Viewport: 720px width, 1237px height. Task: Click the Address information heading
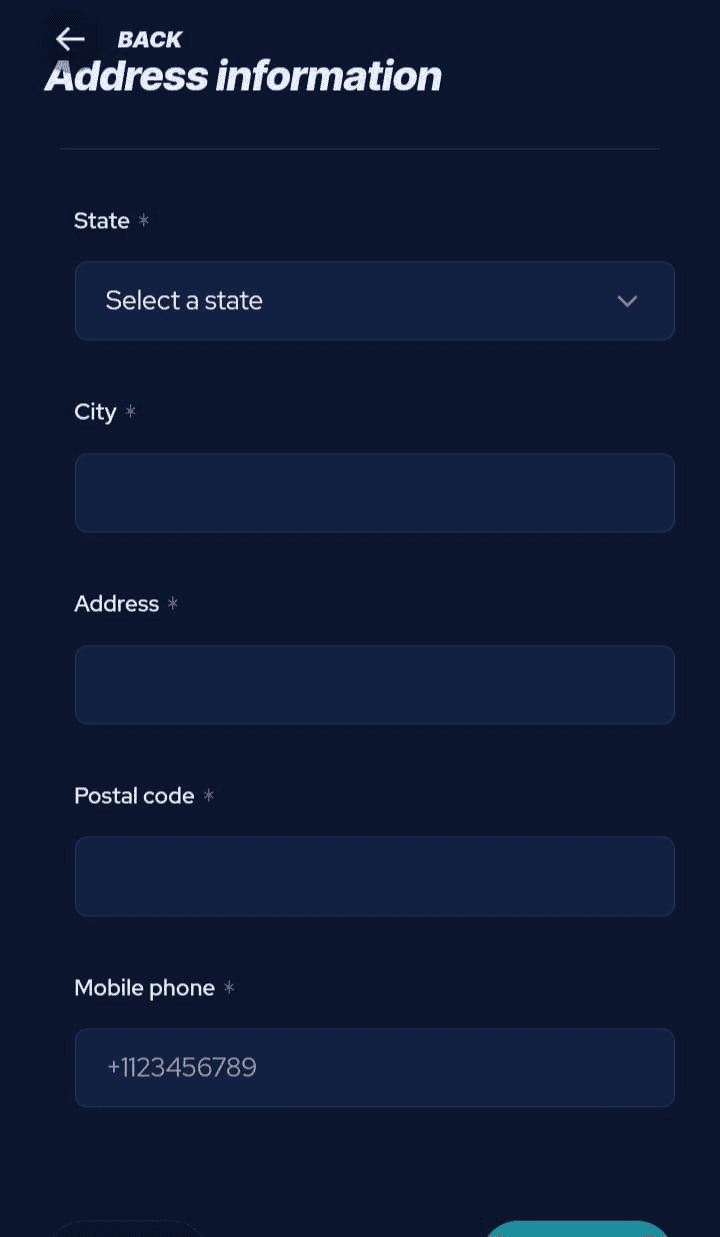[242, 76]
